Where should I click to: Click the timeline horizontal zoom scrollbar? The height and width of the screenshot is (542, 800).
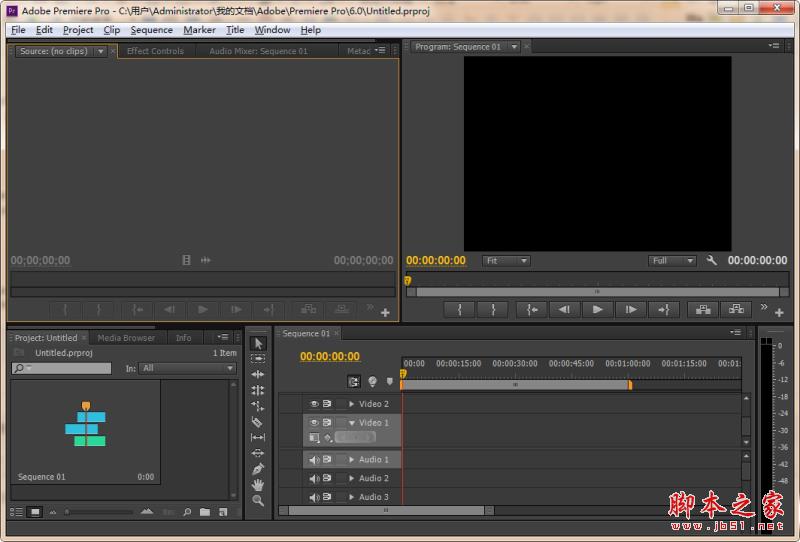tap(386, 510)
